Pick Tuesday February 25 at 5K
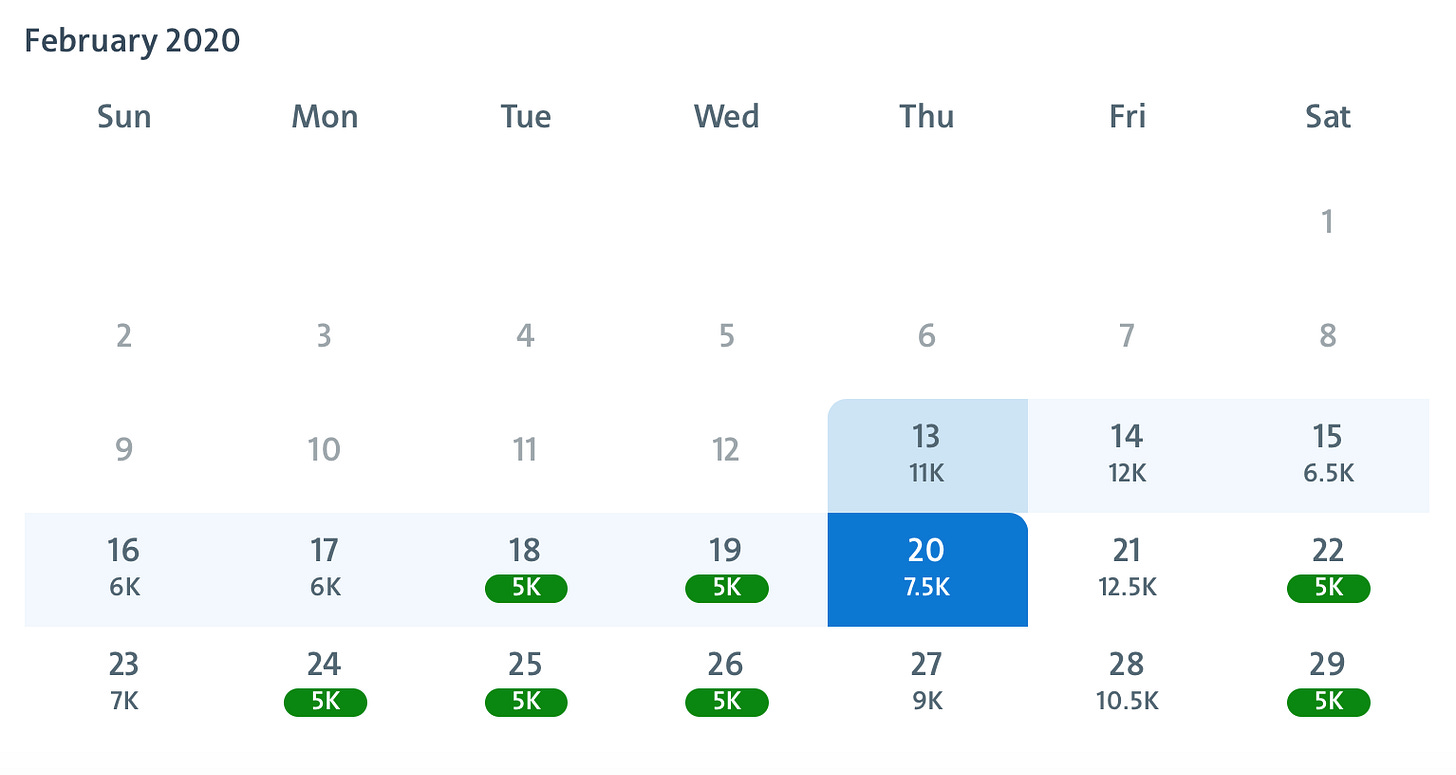1456x775 pixels. point(525,682)
